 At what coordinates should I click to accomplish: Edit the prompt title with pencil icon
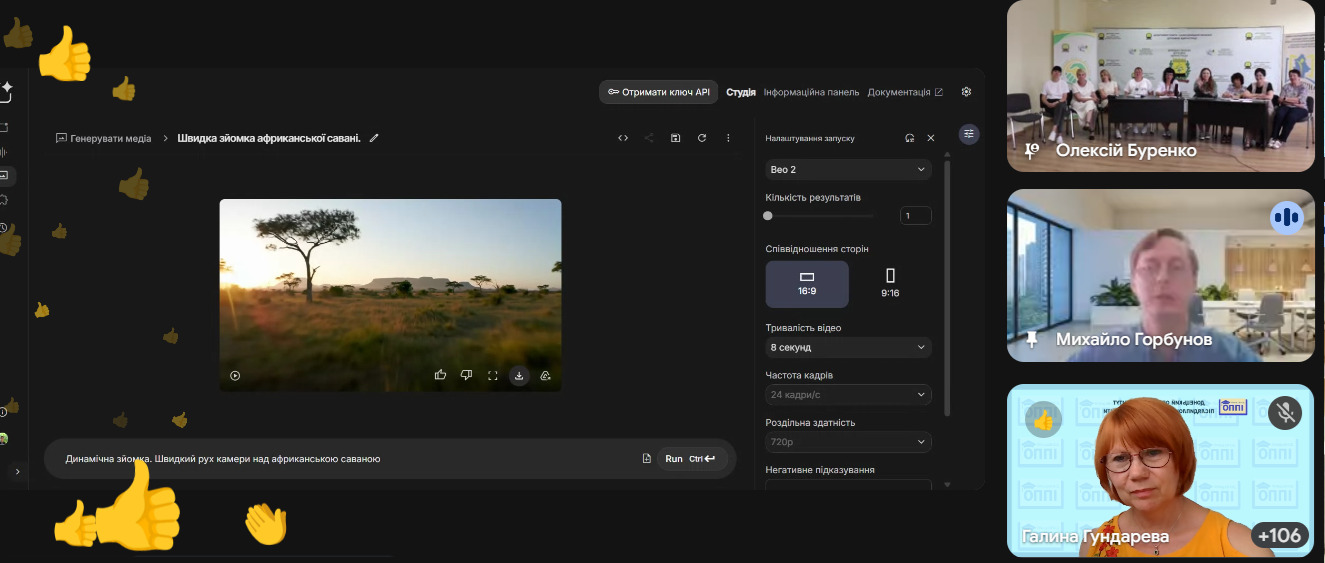click(374, 138)
